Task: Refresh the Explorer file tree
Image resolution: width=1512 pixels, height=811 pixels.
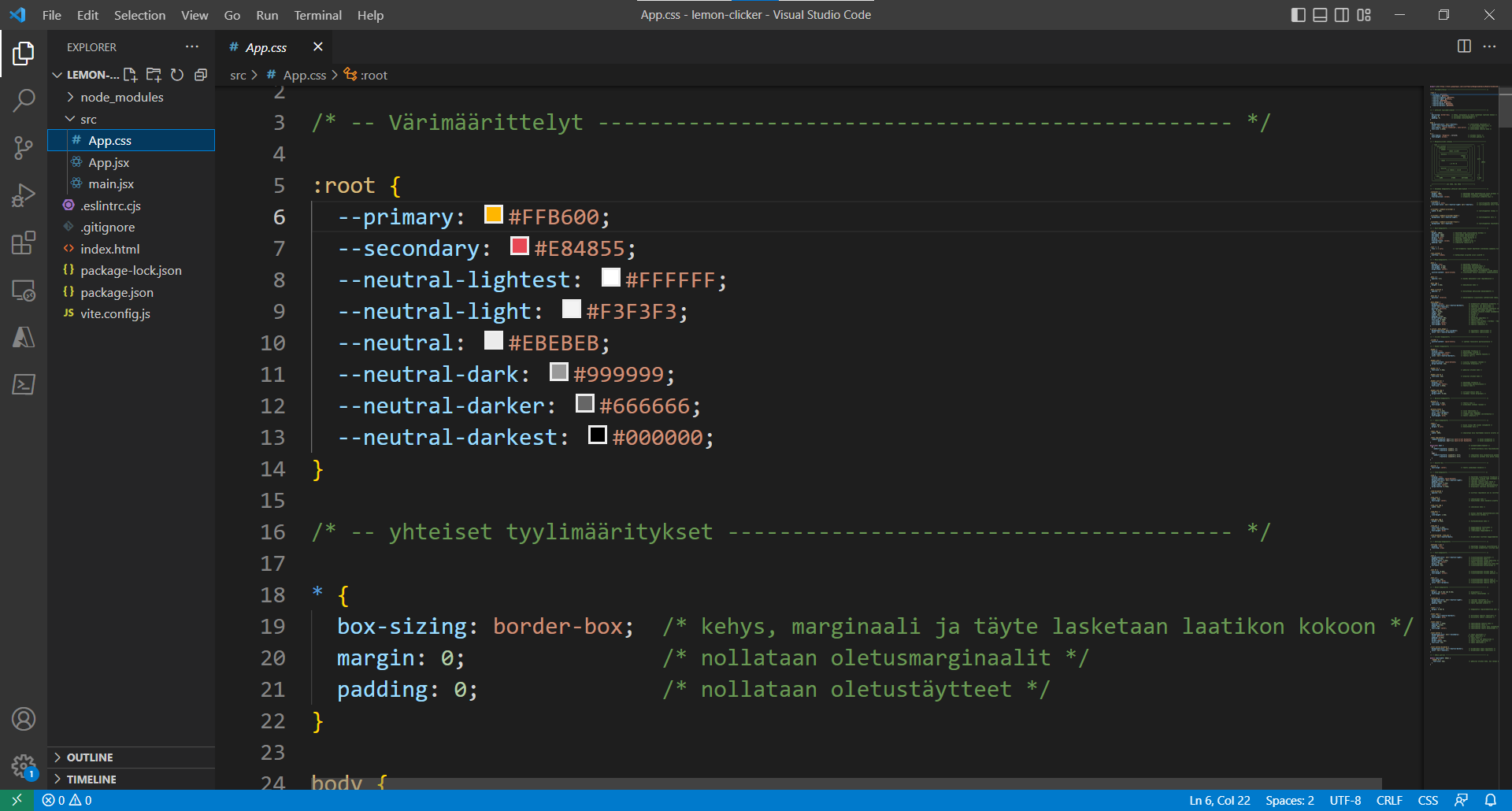Action: pyautogui.click(x=177, y=75)
